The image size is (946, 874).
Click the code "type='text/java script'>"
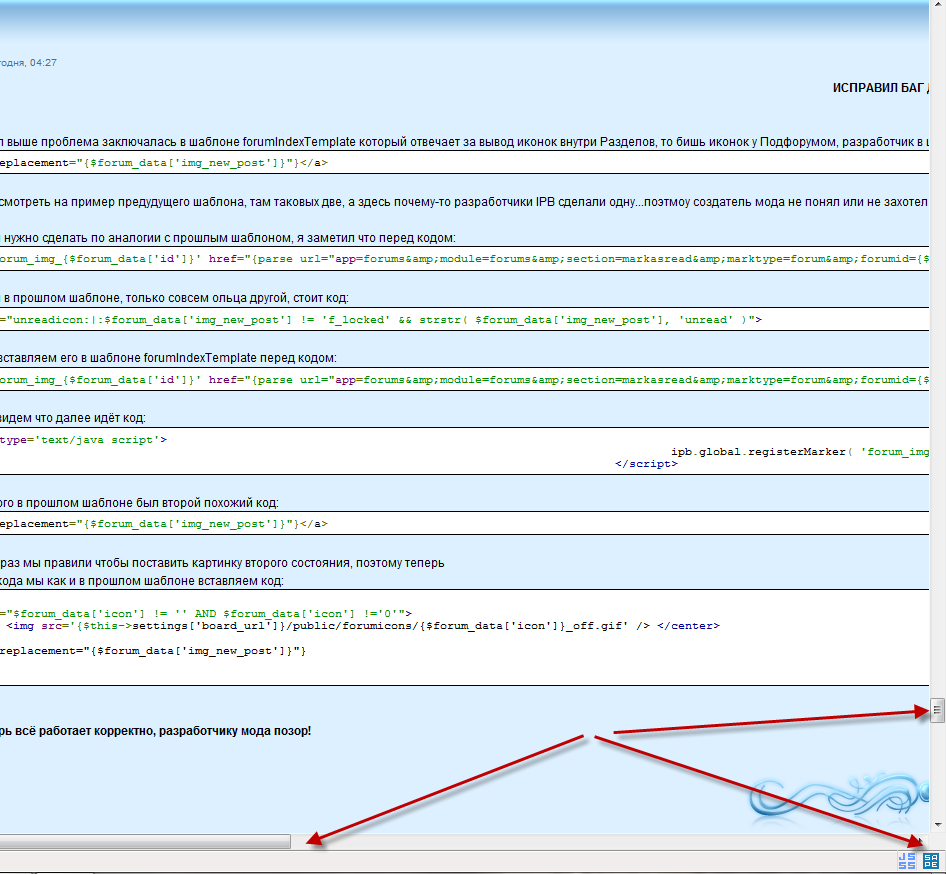pos(83,440)
